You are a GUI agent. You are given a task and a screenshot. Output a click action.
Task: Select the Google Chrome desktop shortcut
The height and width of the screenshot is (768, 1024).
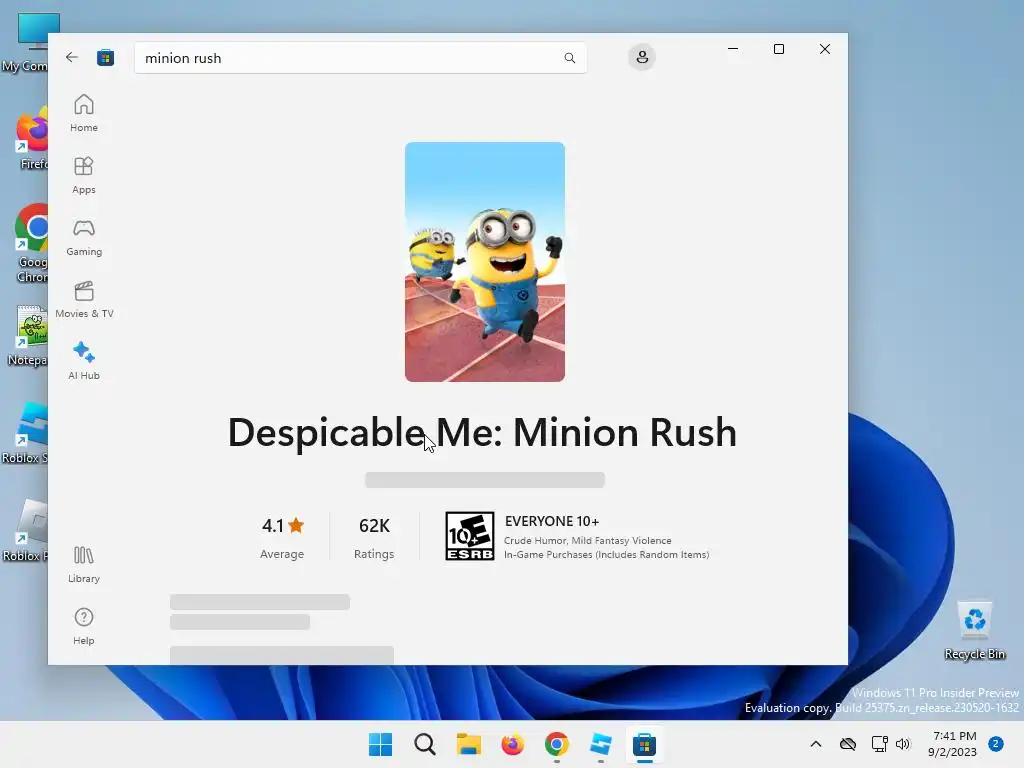point(29,244)
